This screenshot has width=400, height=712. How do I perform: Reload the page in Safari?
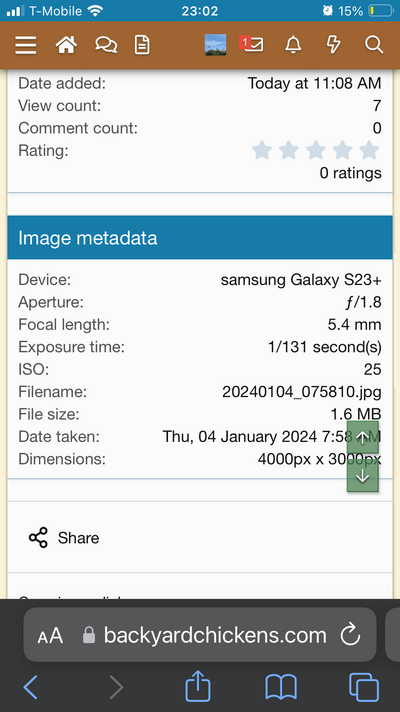point(350,635)
